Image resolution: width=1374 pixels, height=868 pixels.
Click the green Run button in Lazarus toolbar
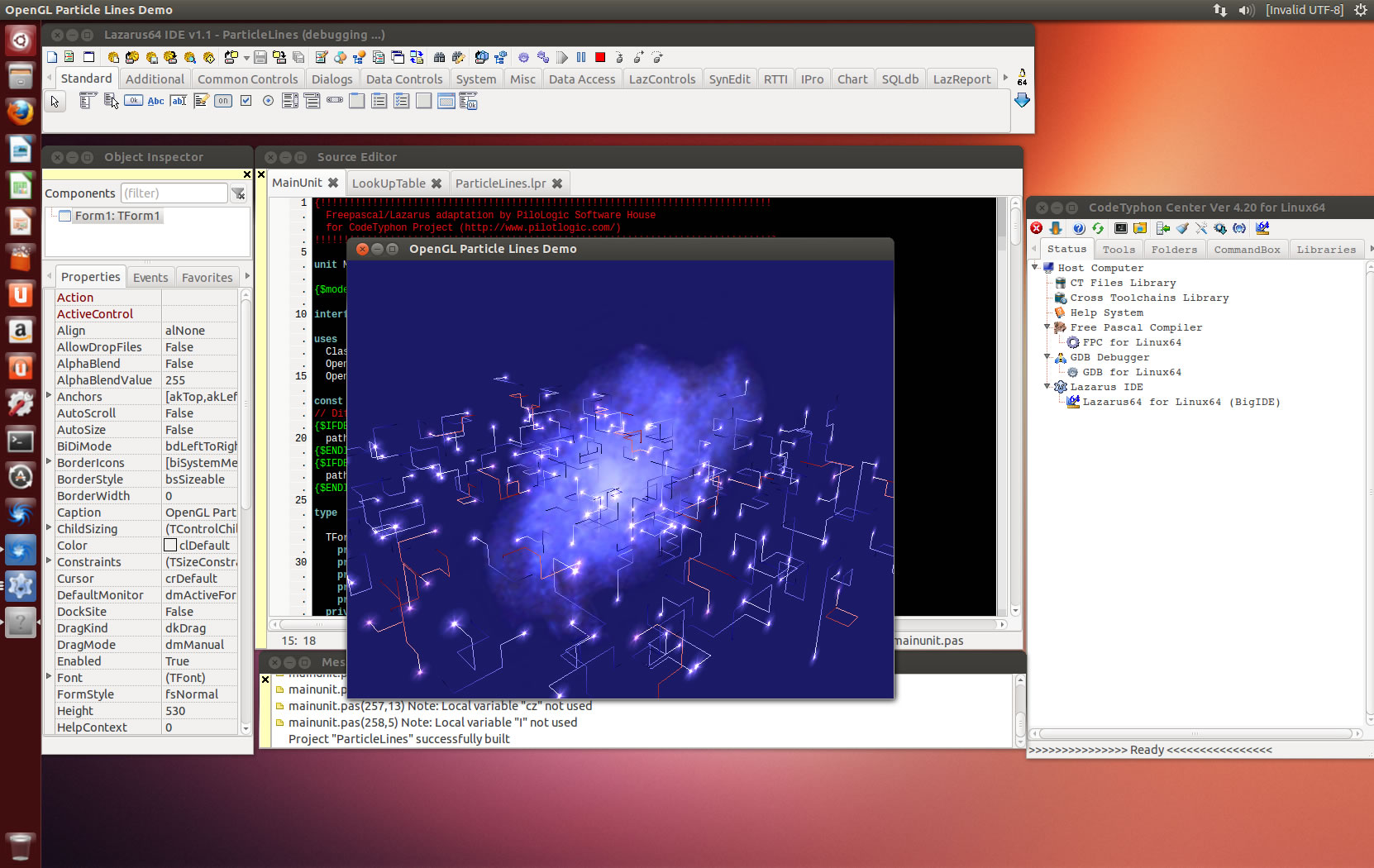(x=561, y=57)
